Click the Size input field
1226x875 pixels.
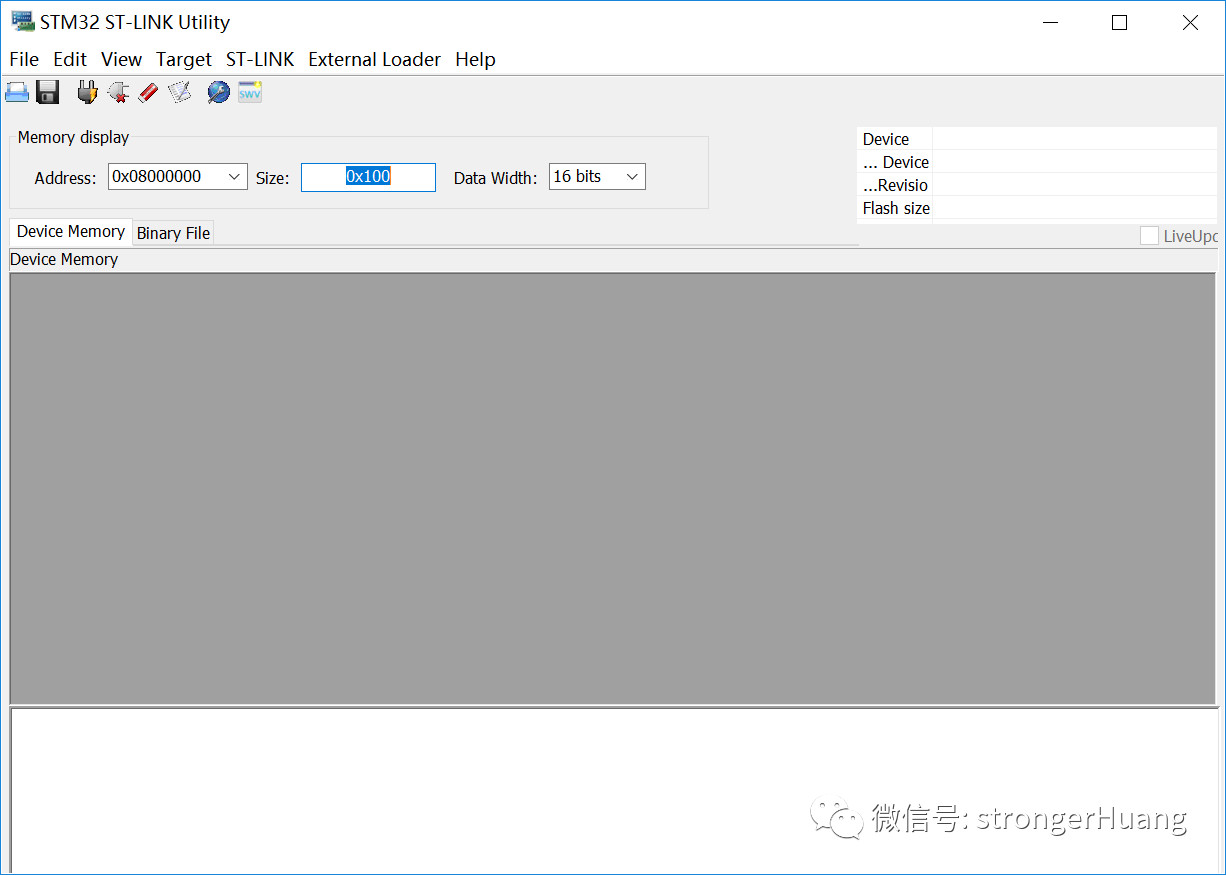368,177
